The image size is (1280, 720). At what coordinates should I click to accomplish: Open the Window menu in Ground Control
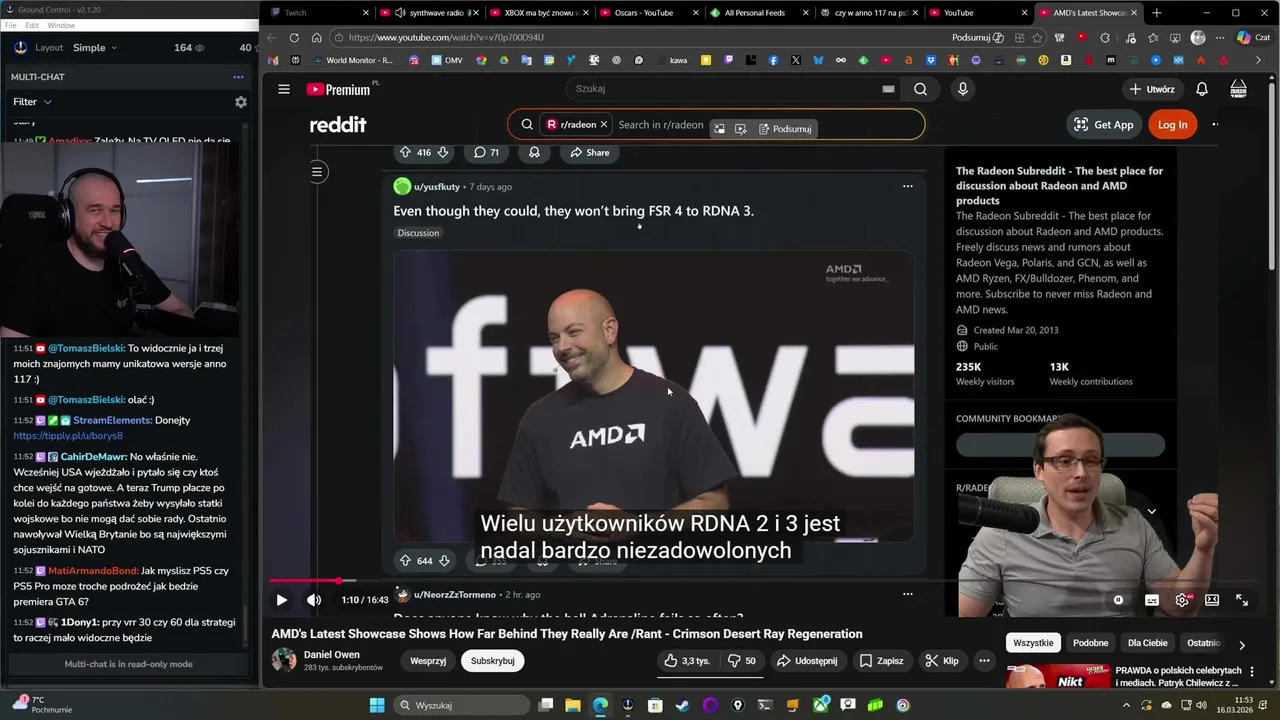click(x=61, y=25)
